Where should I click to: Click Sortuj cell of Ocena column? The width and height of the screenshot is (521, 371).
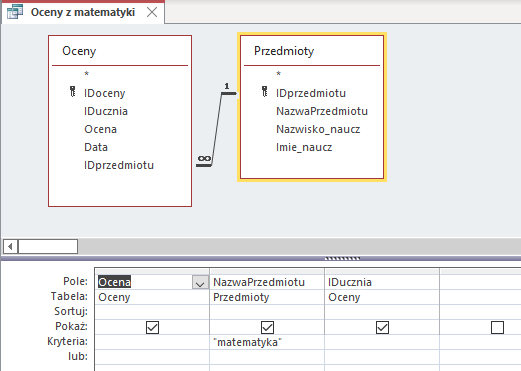click(152, 312)
